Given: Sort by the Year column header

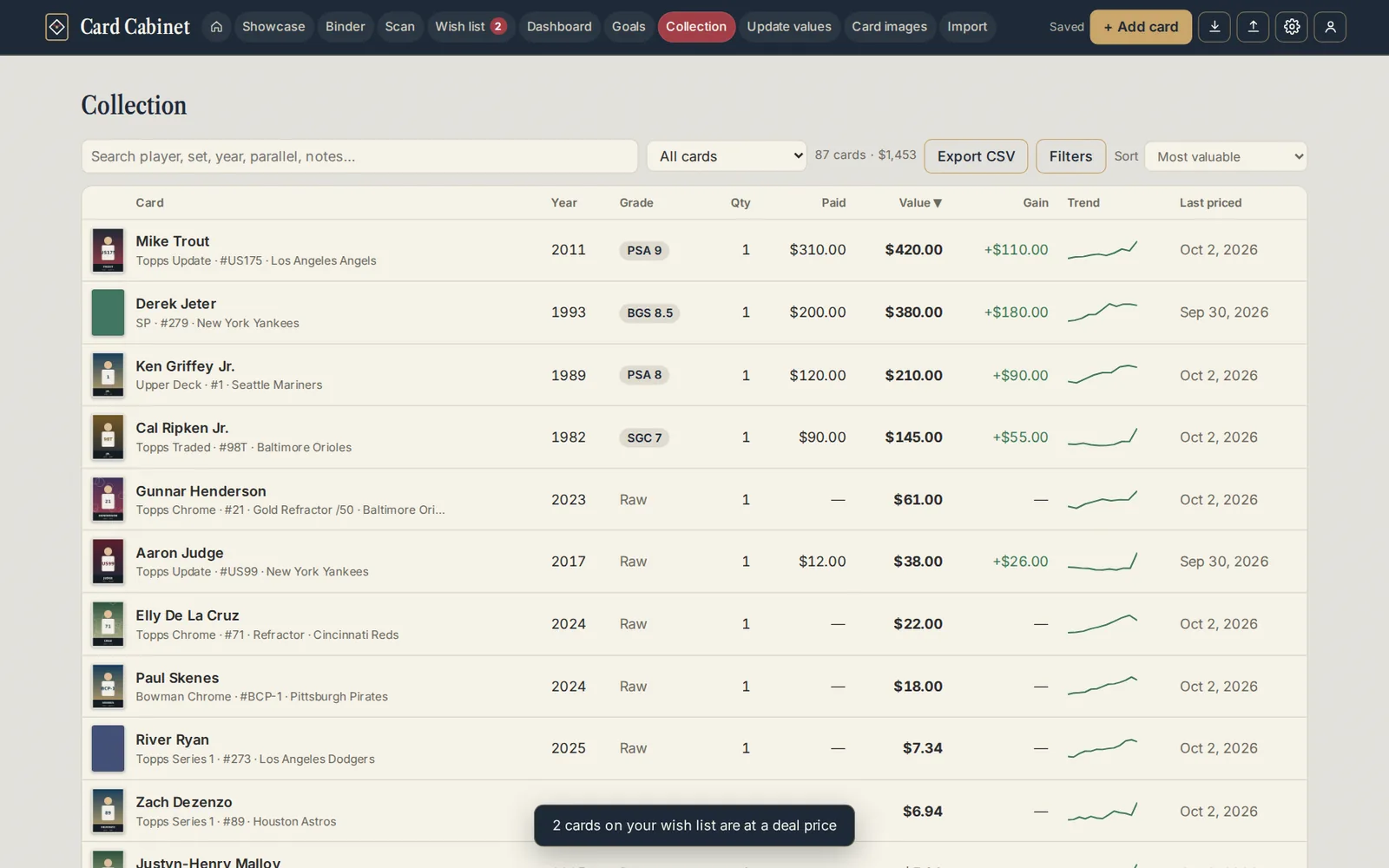Looking at the screenshot, I should [564, 202].
